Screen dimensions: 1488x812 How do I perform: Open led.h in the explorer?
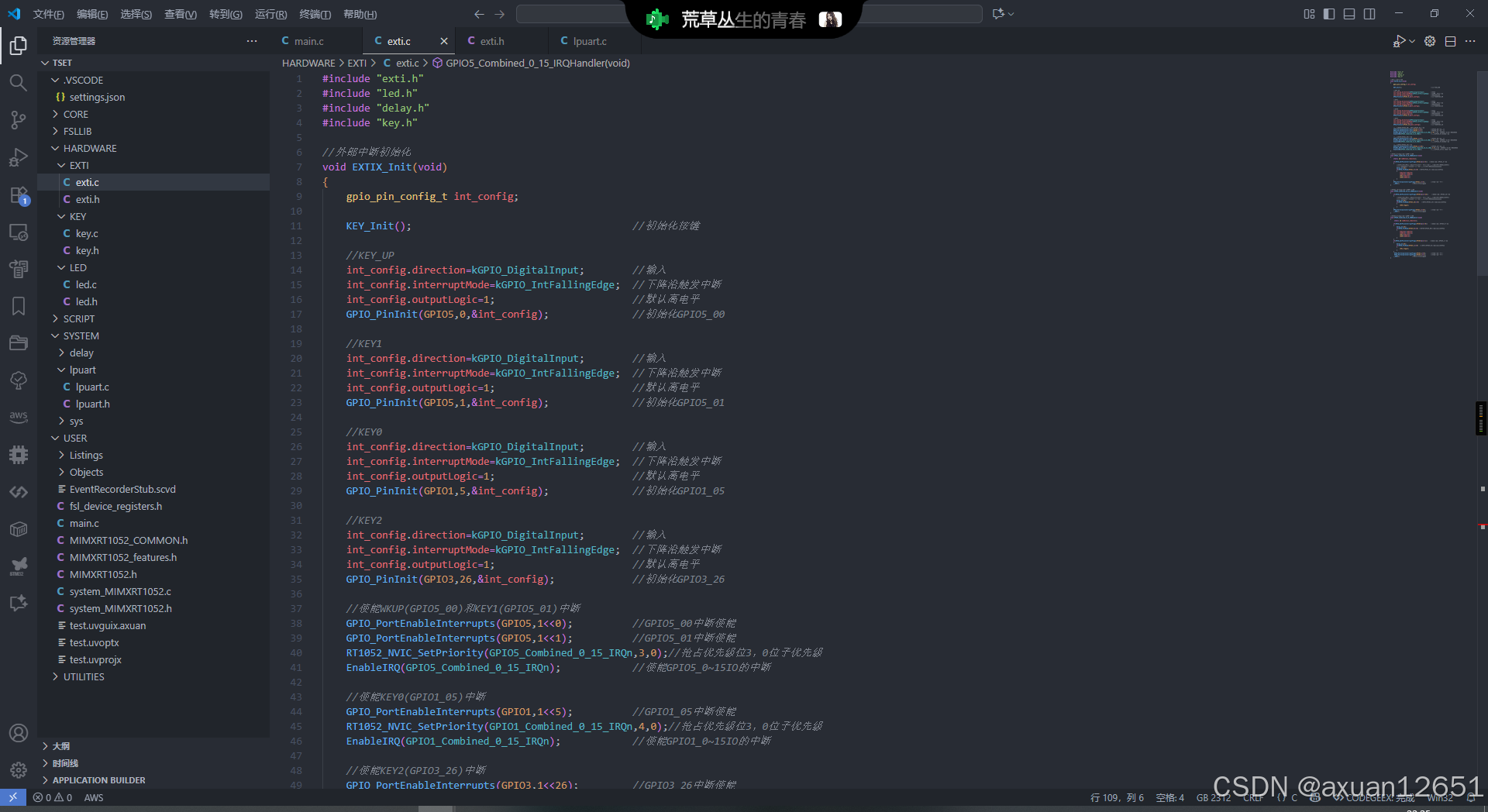click(153, 301)
